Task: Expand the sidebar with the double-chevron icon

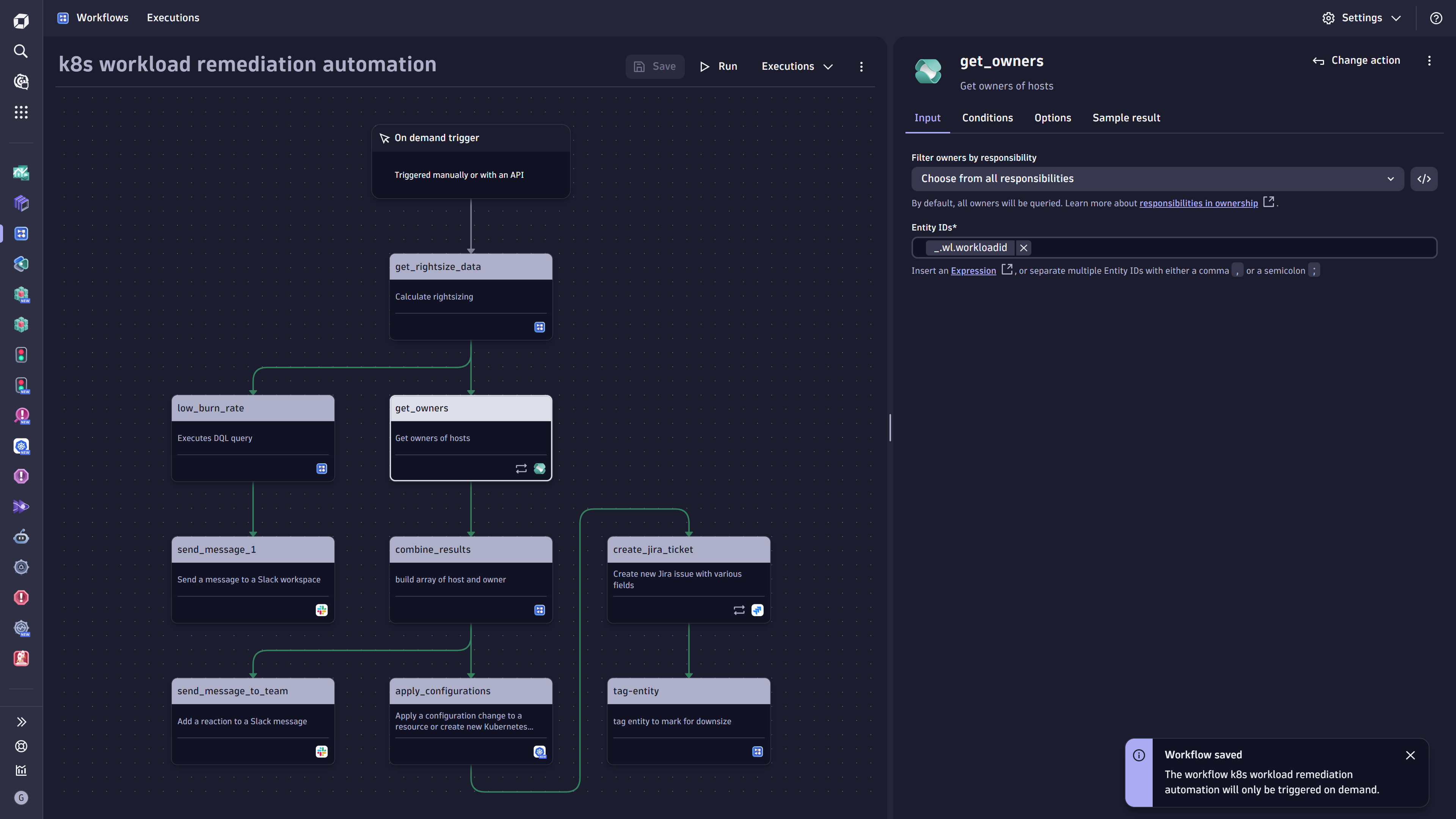Action: click(x=21, y=721)
